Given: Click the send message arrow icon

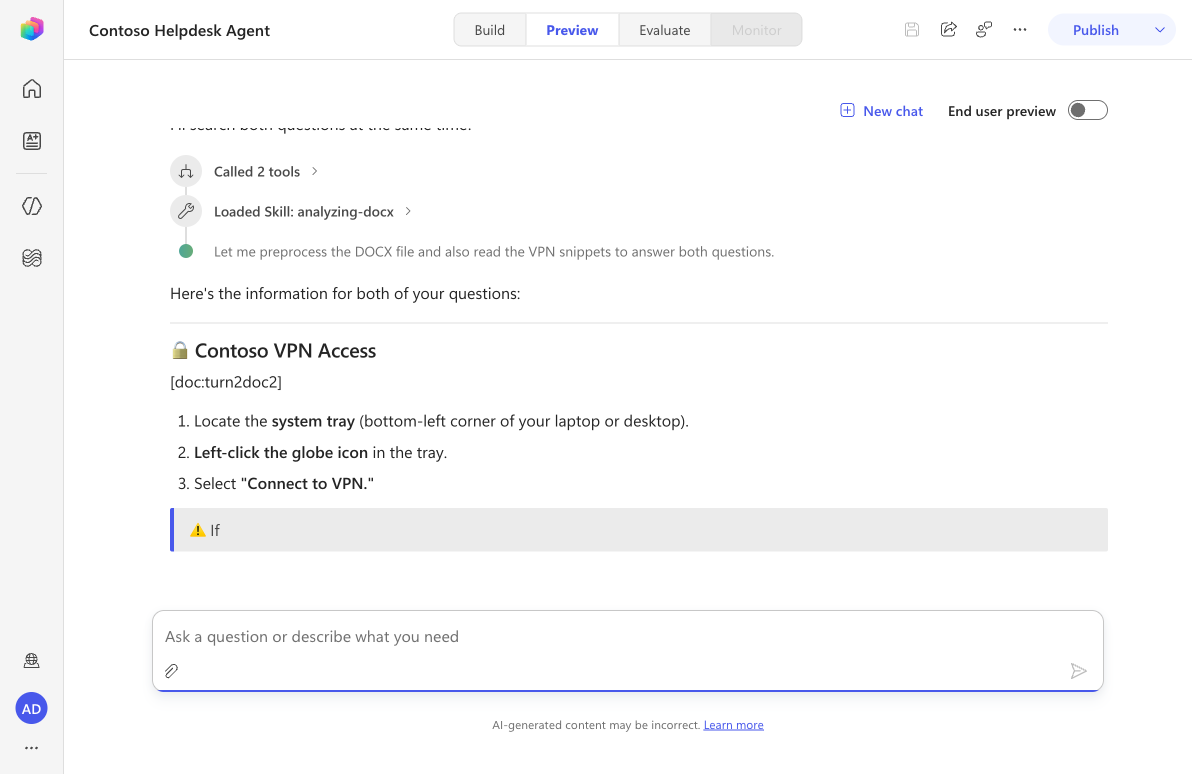Looking at the screenshot, I should (x=1078, y=671).
